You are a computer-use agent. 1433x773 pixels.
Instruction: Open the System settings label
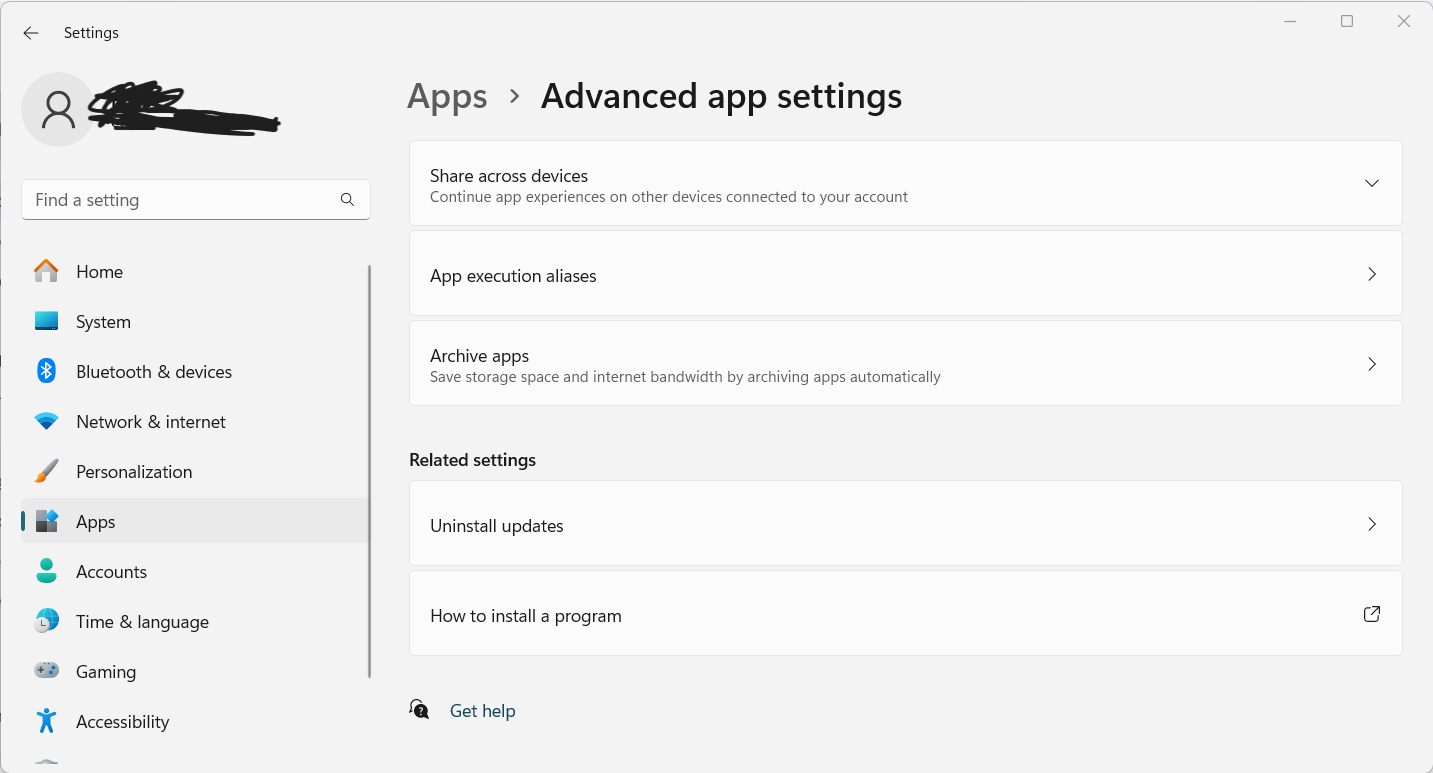(x=103, y=322)
